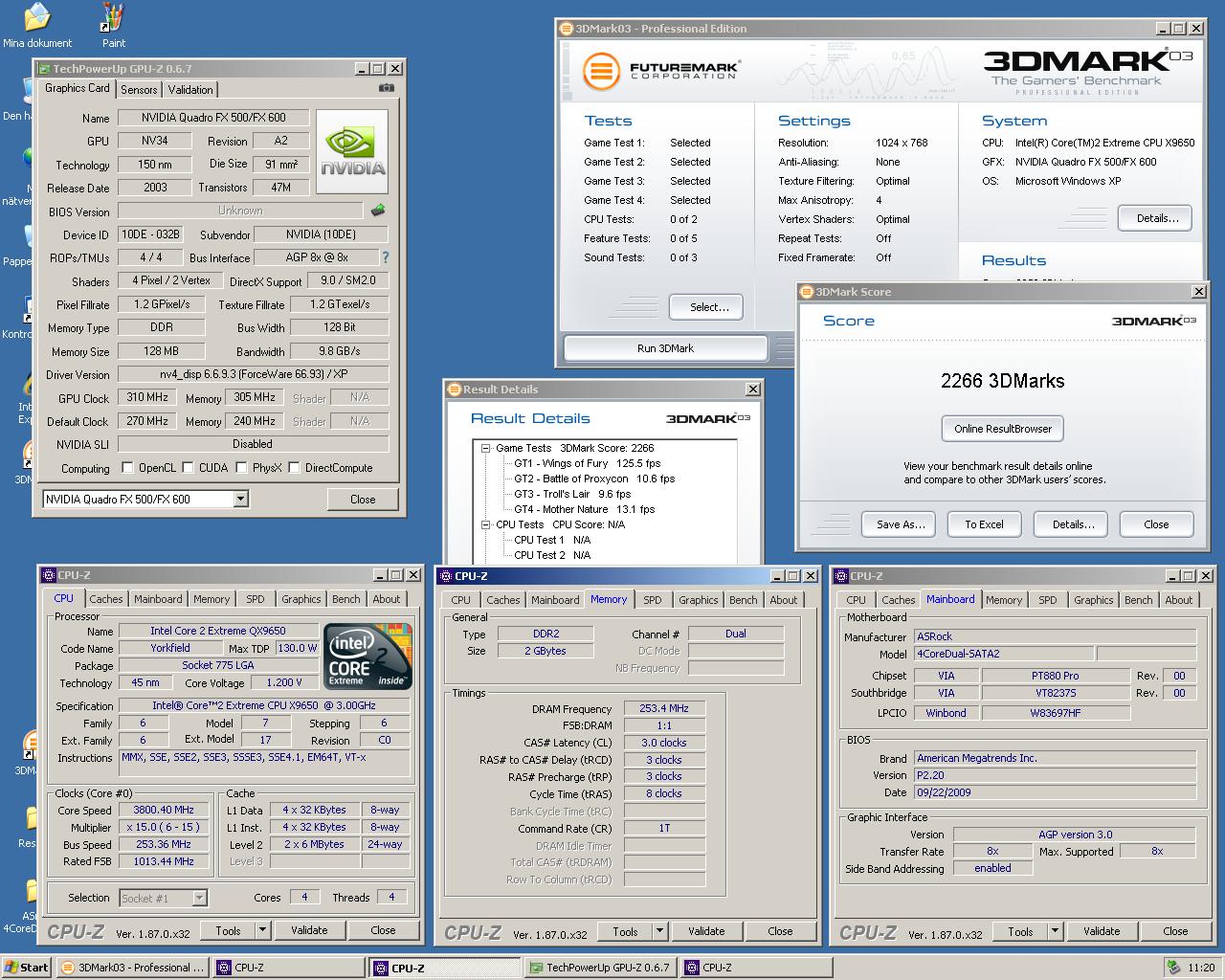Click Validate in the middle CPU-Z window
This screenshot has height=980, width=1225.
tap(706, 931)
